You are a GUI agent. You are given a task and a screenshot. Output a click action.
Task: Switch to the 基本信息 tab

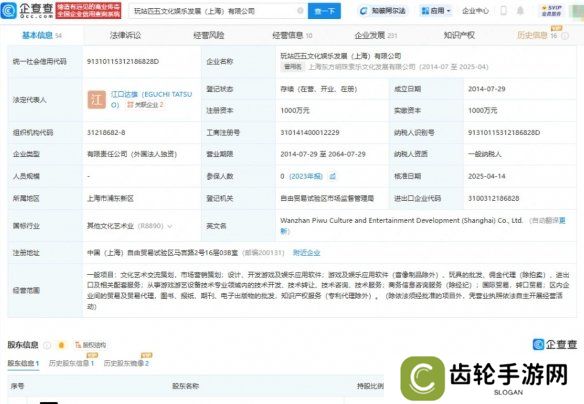point(41,35)
